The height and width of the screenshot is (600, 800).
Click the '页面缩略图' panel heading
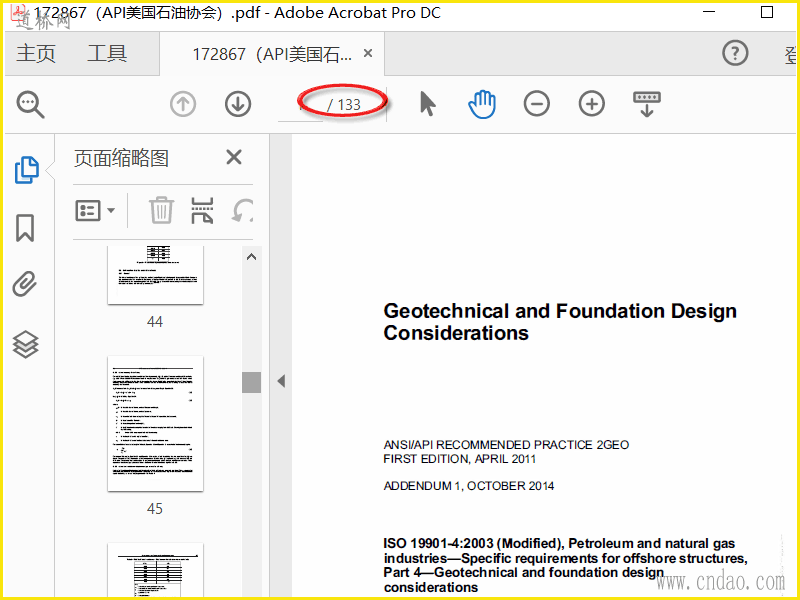coord(121,158)
